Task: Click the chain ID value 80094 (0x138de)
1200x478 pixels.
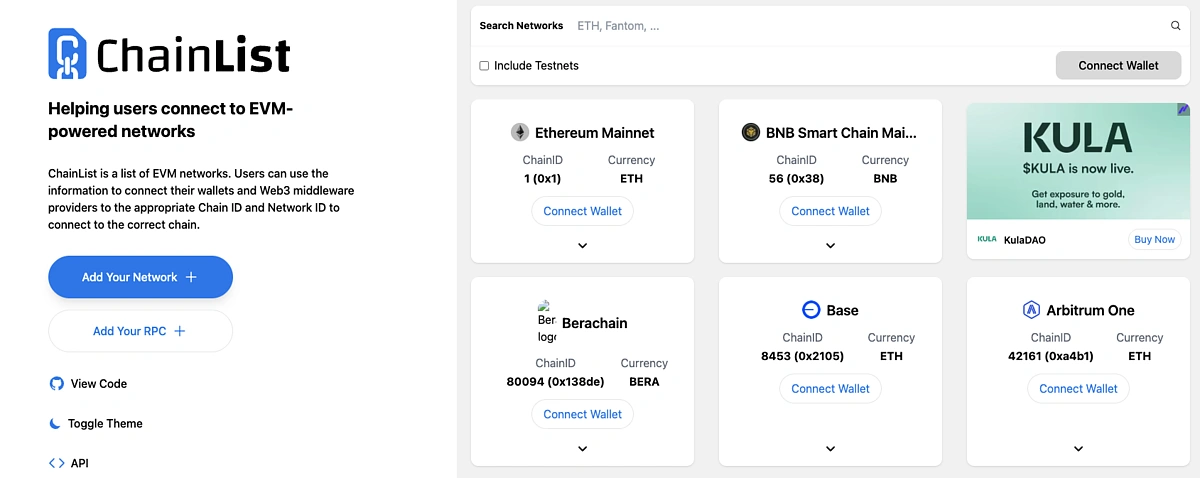Action: tap(556, 382)
